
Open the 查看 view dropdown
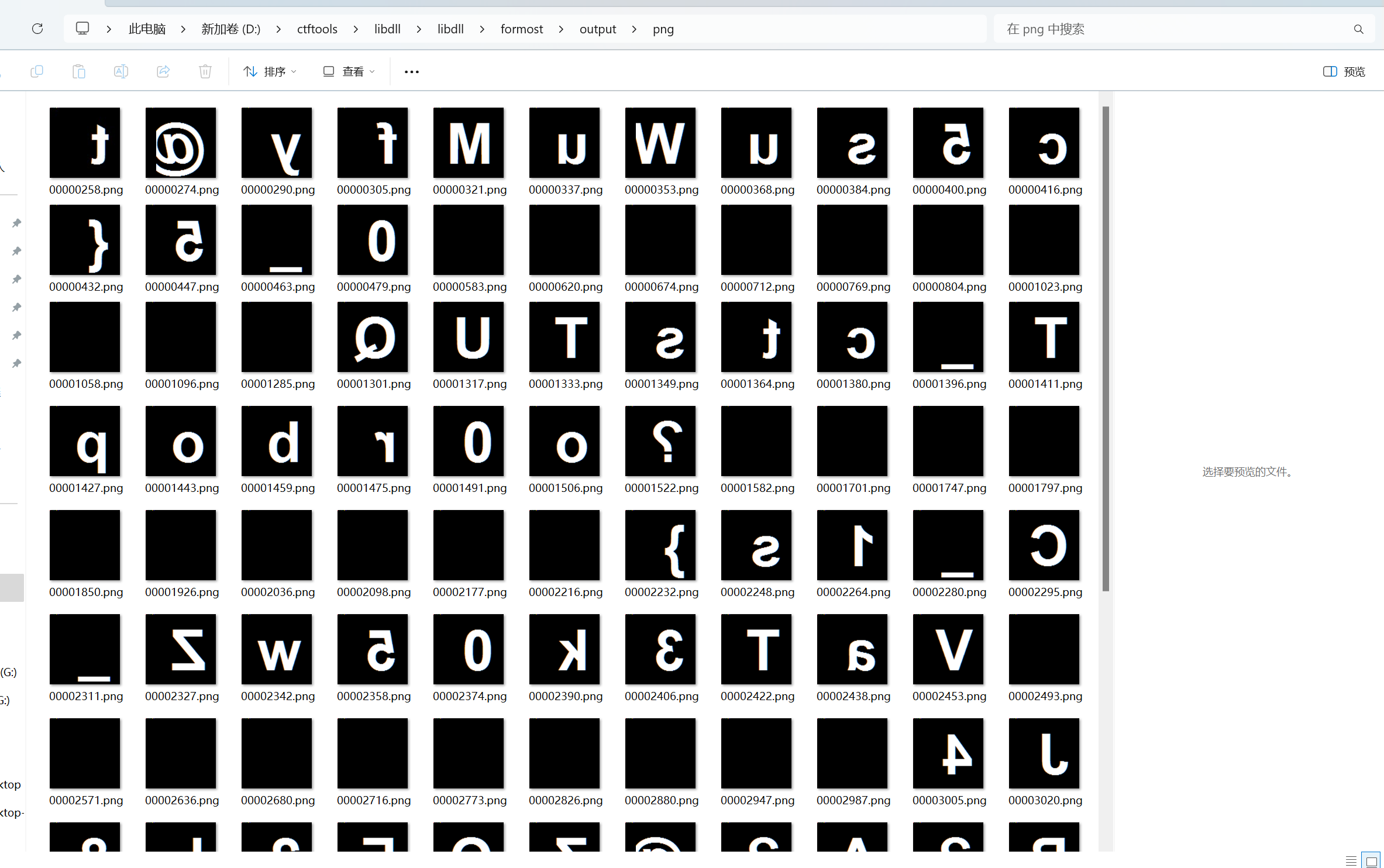click(349, 71)
